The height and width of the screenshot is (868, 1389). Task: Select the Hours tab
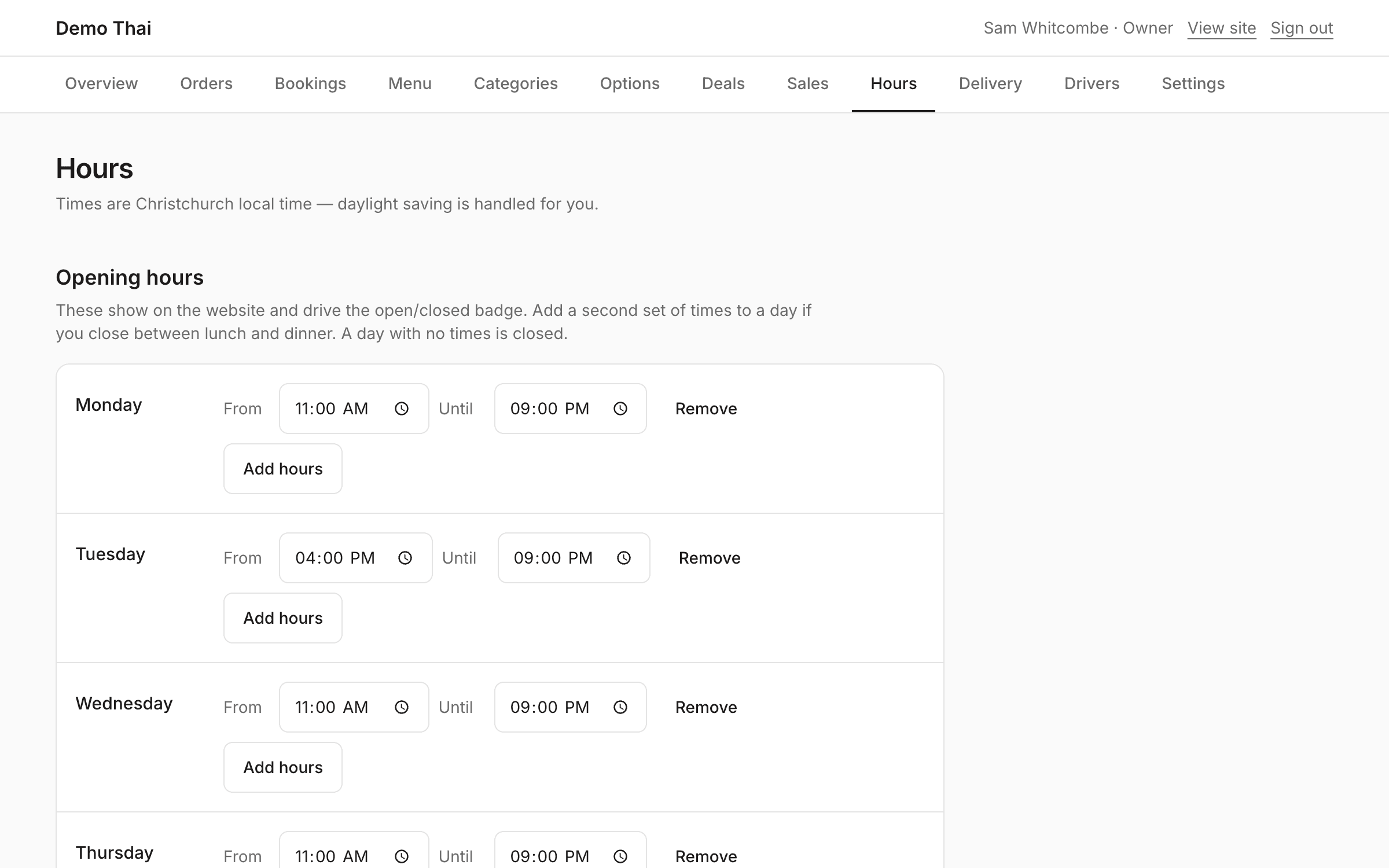coord(894,84)
